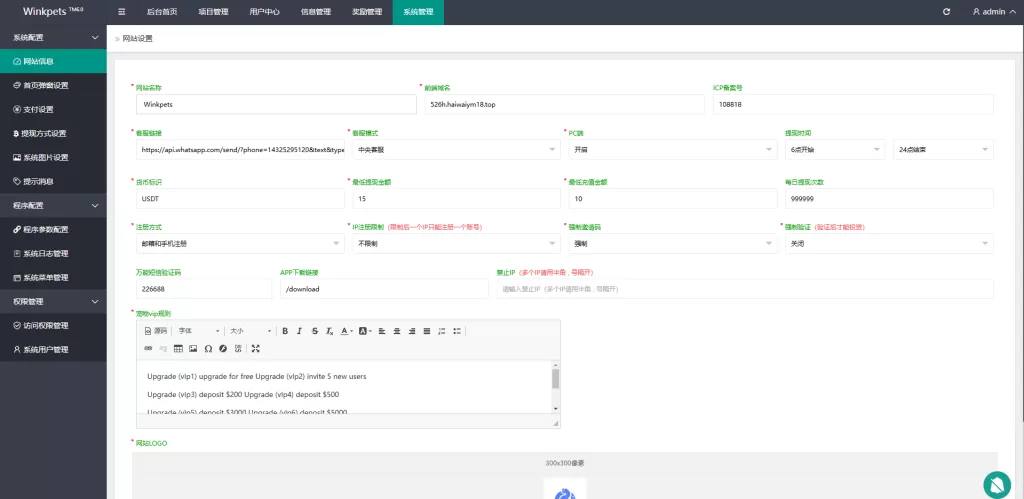Collapse the 程序配置 sidebar group

53,205
